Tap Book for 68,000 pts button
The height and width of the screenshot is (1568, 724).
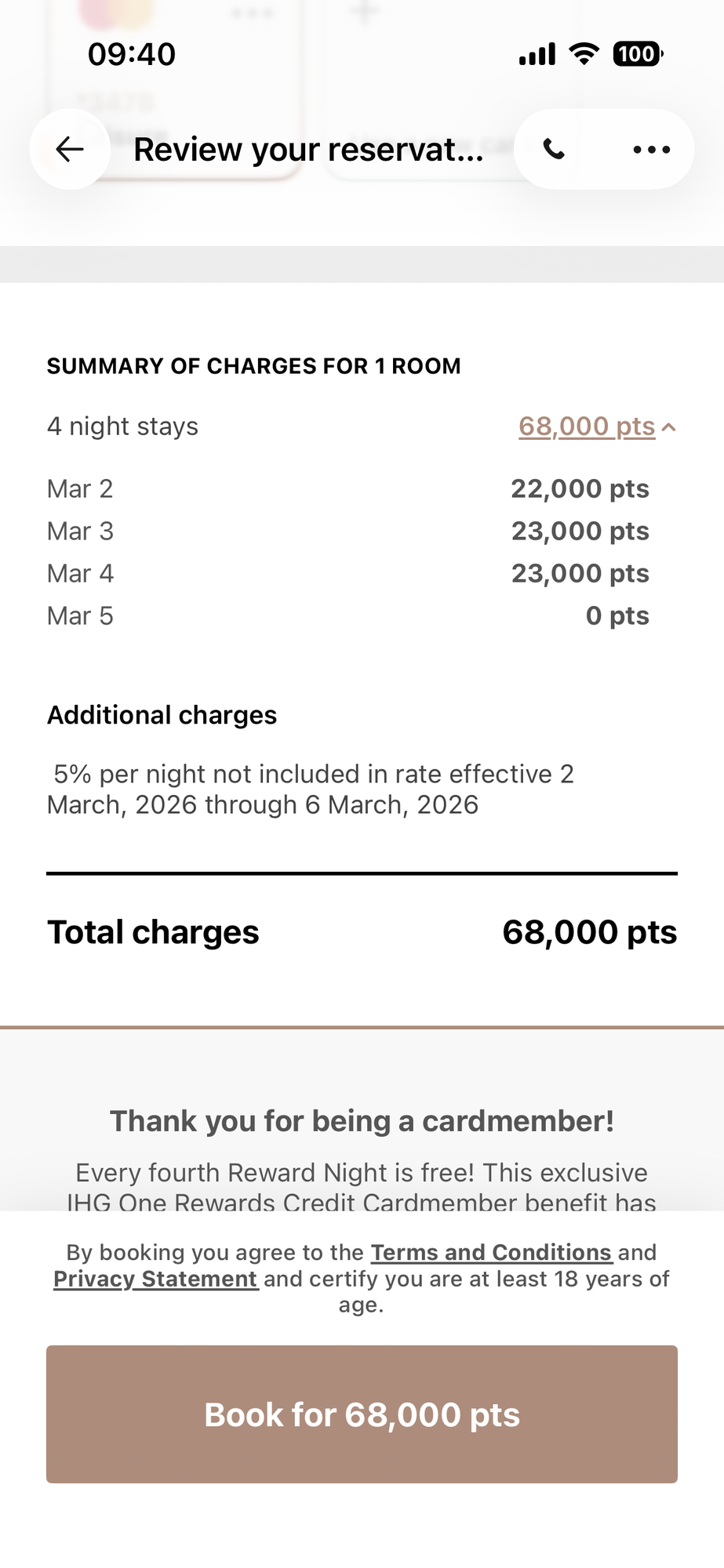pyautogui.click(x=362, y=1414)
